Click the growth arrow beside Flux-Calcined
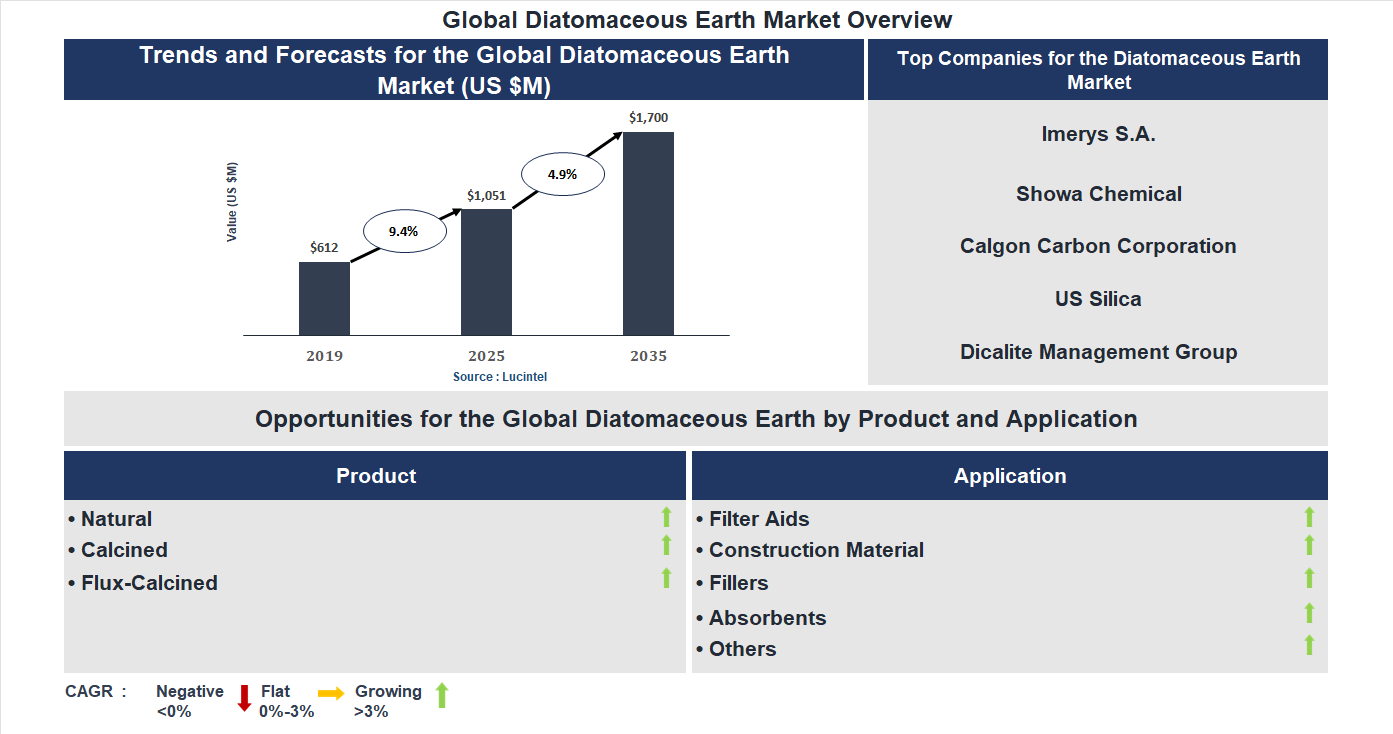The width and height of the screenshot is (1393, 734). point(666,578)
